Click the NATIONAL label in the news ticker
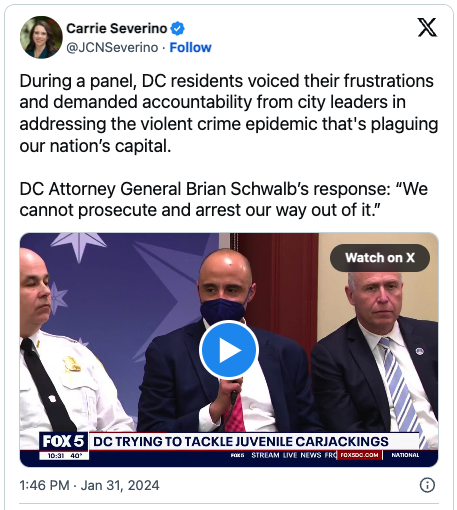 (405, 455)
